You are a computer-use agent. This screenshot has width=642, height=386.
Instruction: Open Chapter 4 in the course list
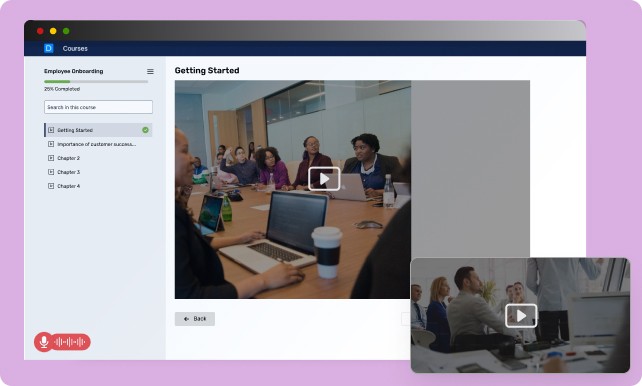(68, 186)
